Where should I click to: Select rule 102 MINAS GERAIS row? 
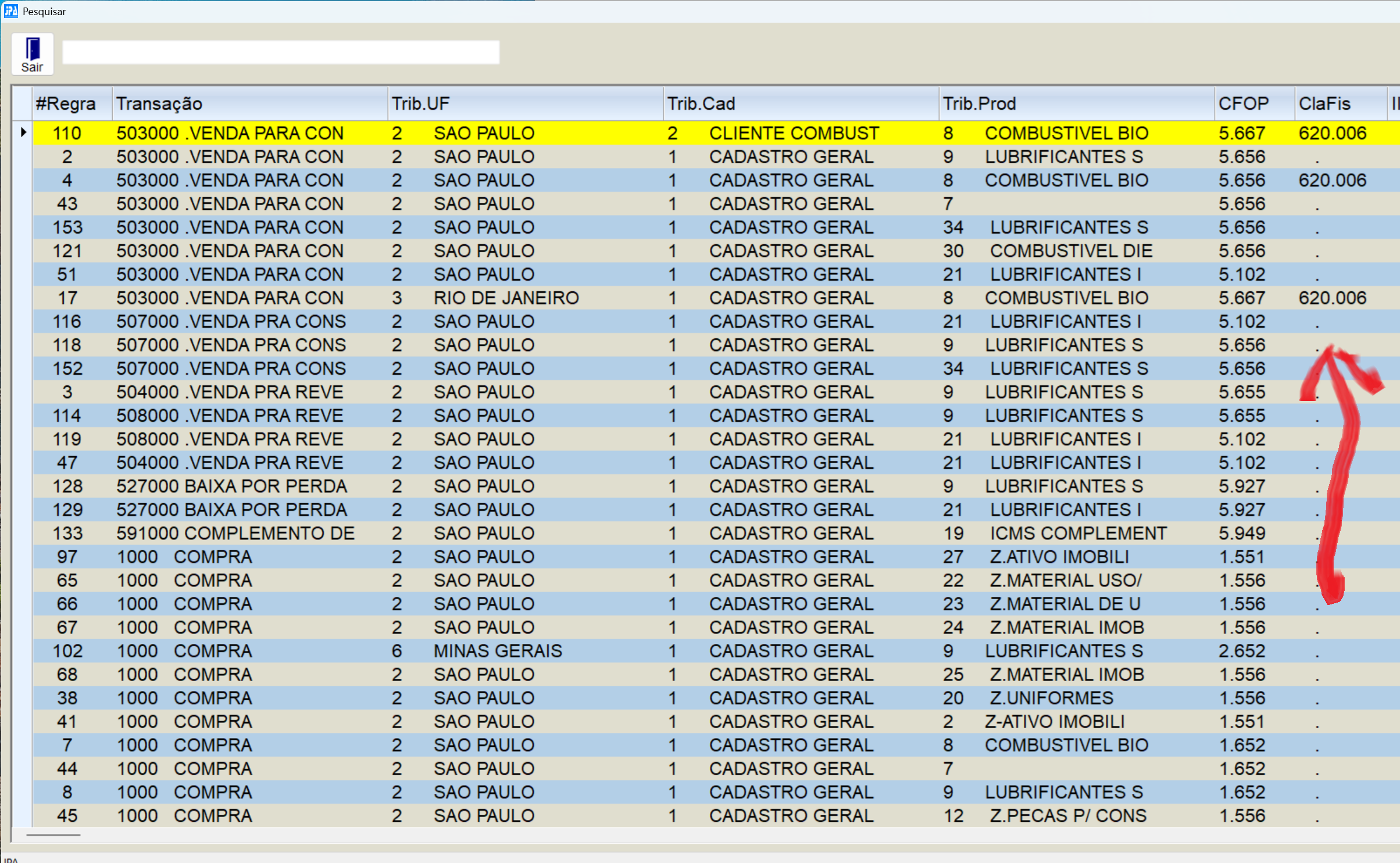[498, 651]
